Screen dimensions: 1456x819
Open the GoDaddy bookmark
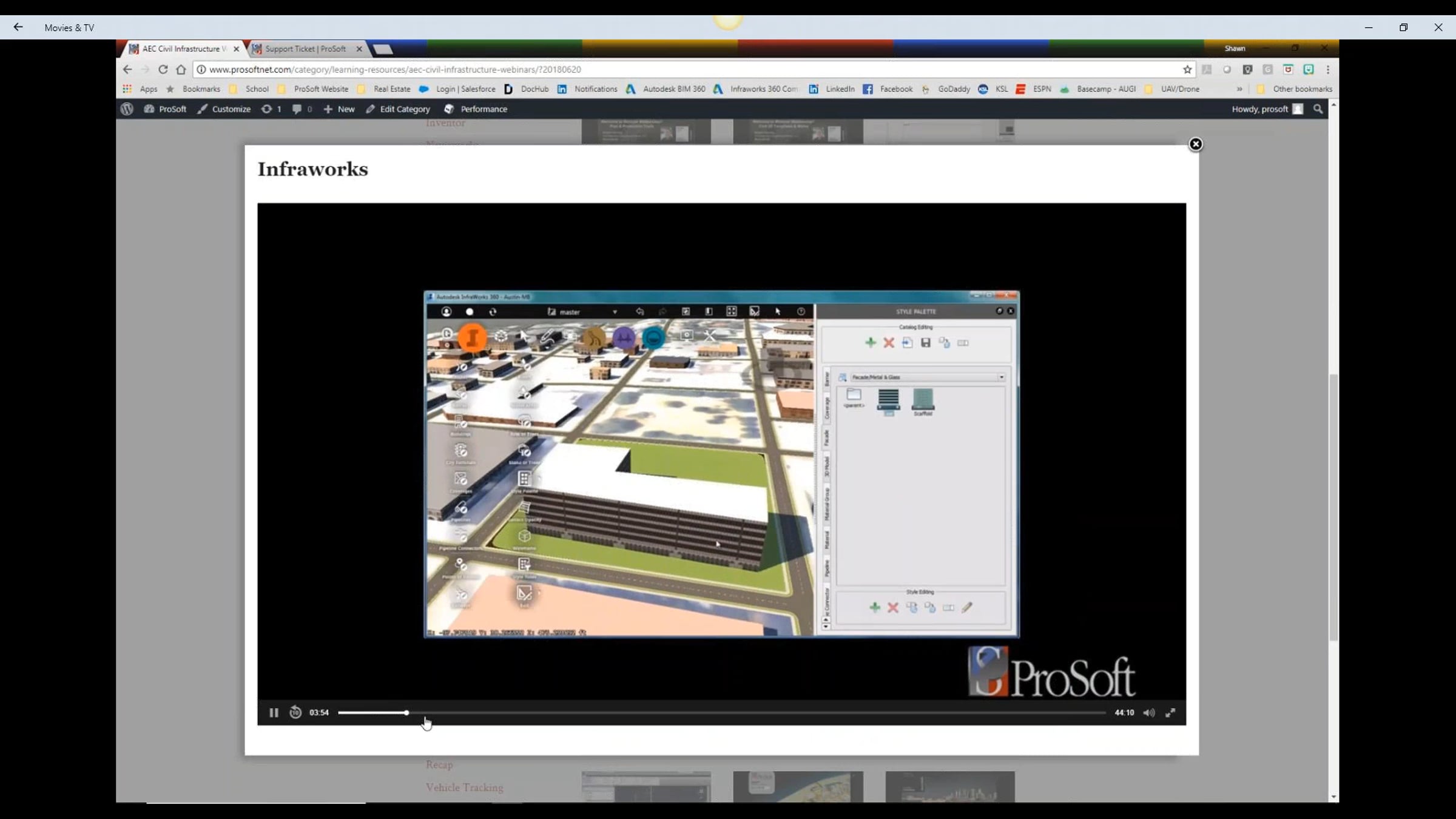click(946, 89)
